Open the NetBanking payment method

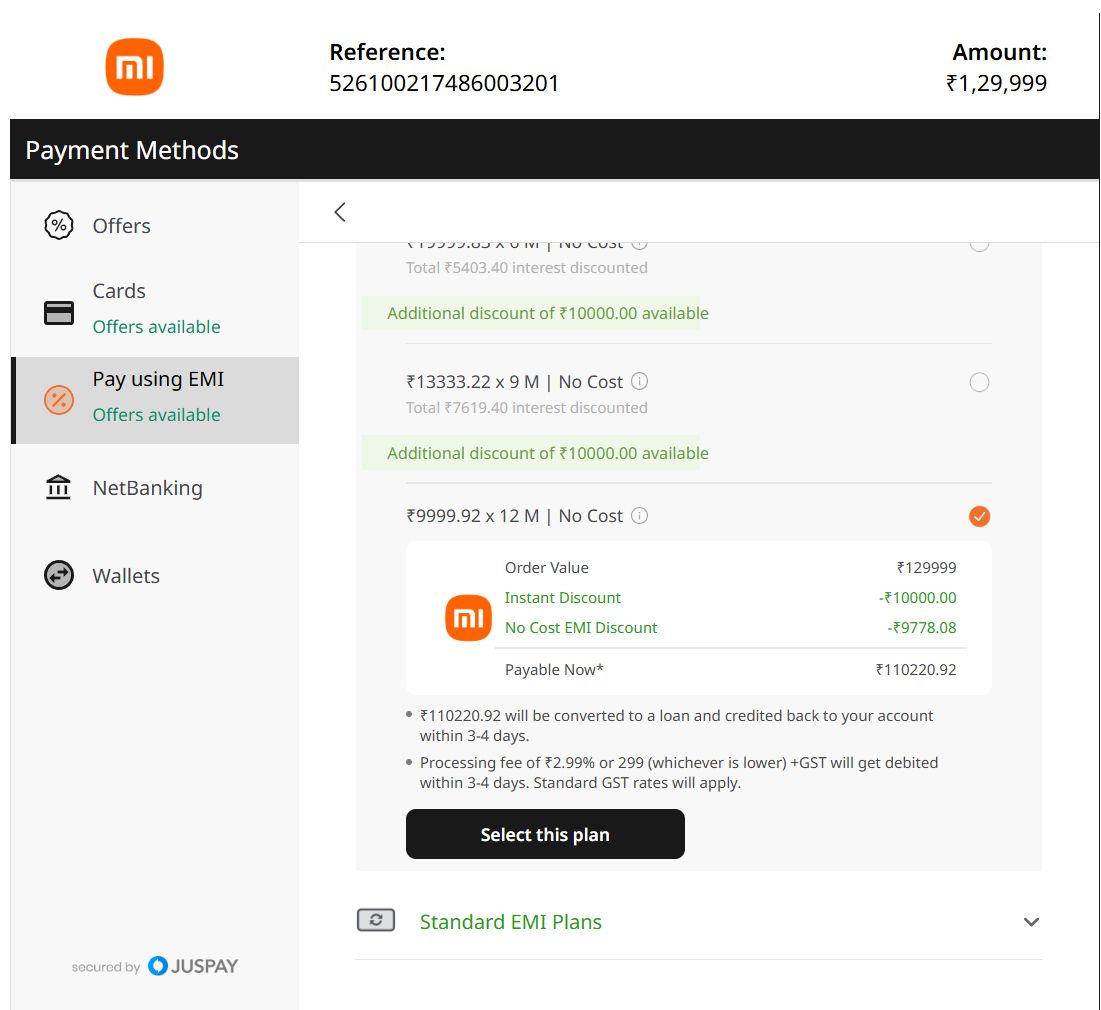pos(154,487)
